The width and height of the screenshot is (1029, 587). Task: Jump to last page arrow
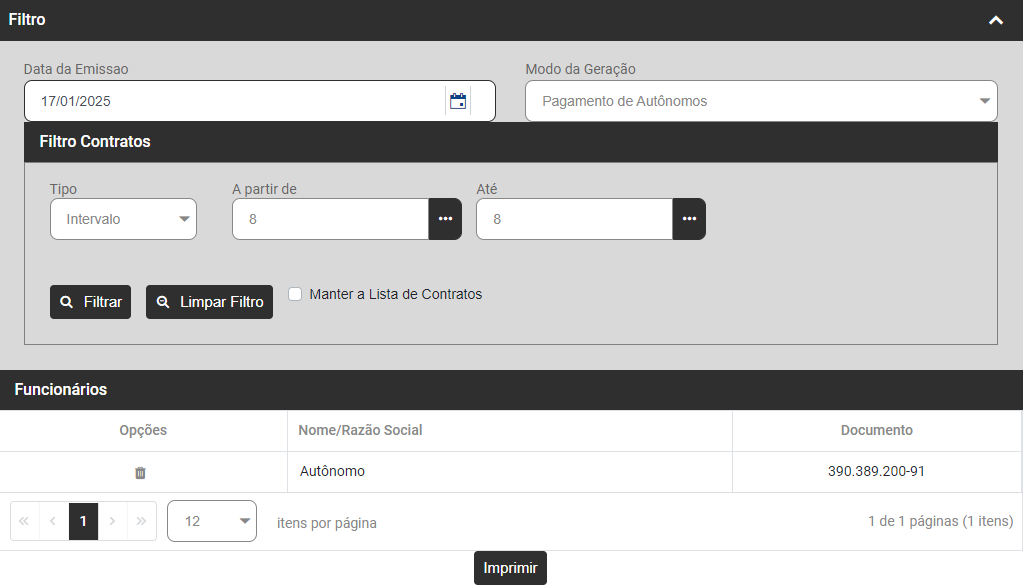pos(142,521)
